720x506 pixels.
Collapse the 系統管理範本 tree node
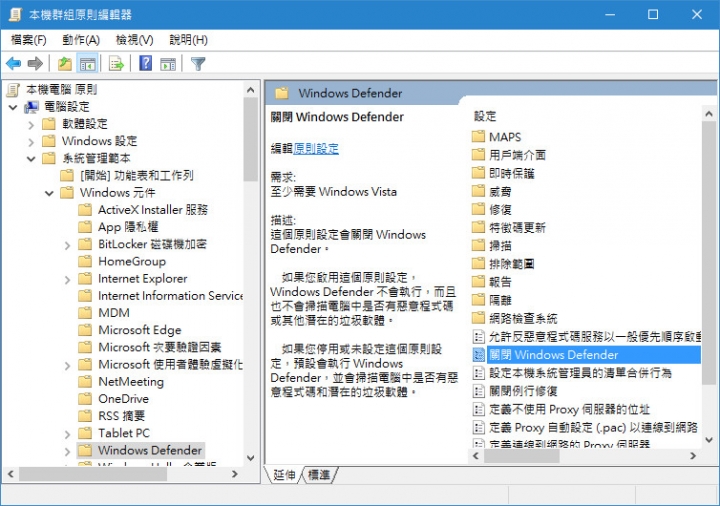31,159
